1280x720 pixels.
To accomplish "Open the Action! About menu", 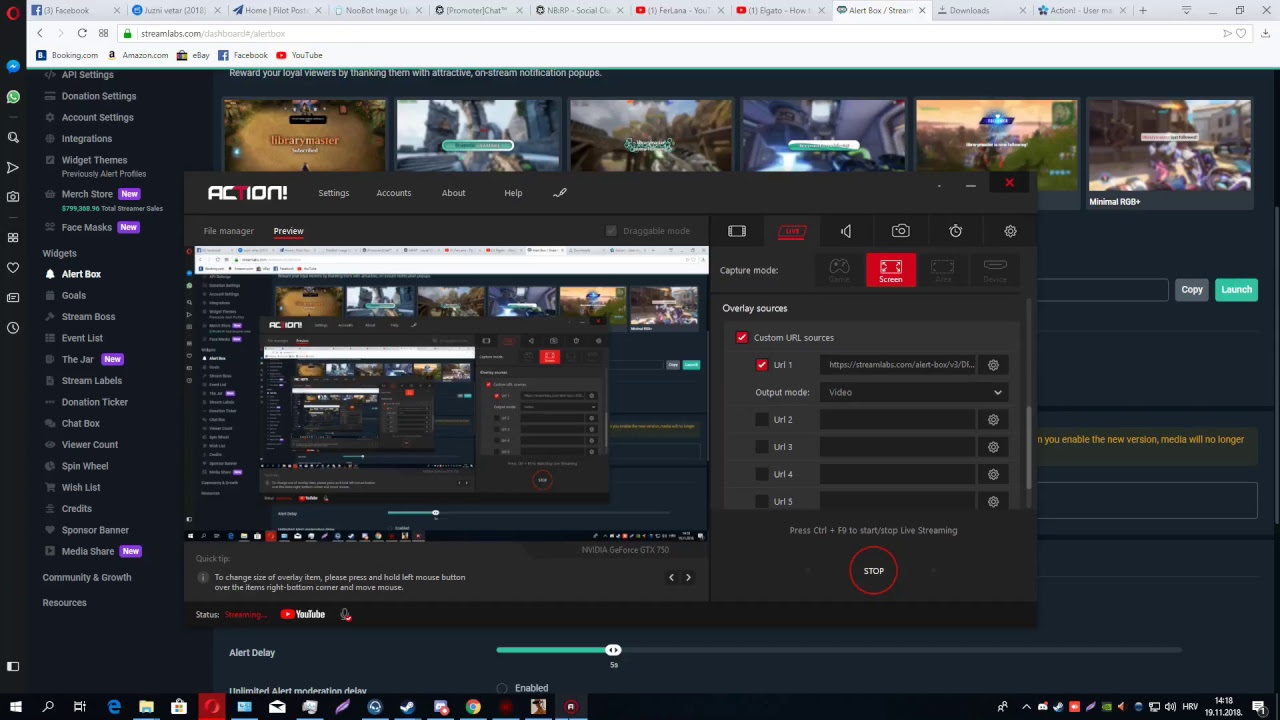I will point(454,193).
